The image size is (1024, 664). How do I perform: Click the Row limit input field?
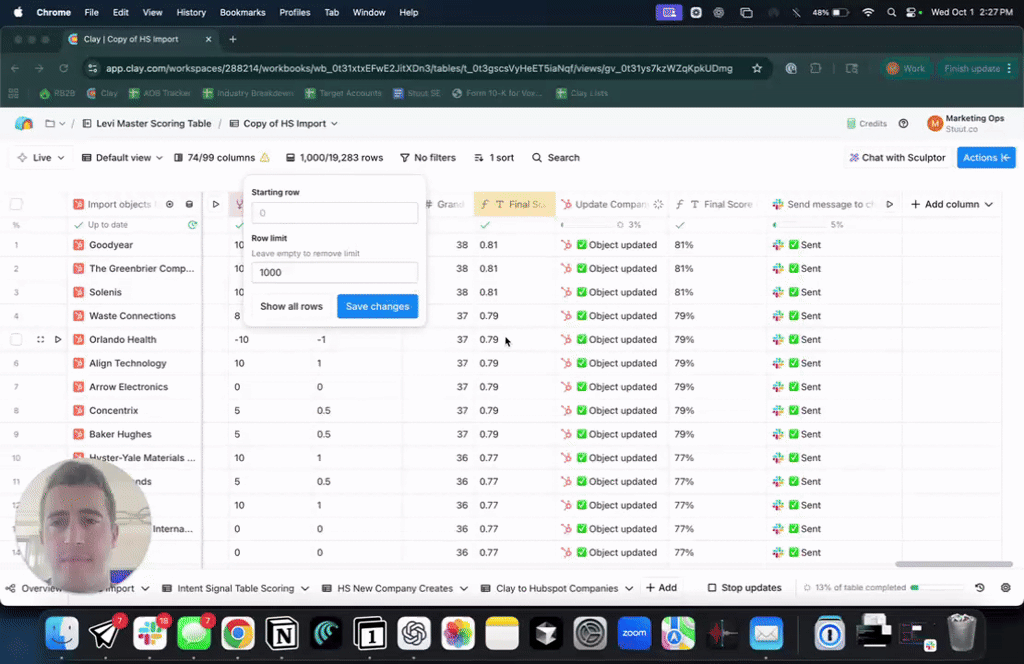(334, 272)
